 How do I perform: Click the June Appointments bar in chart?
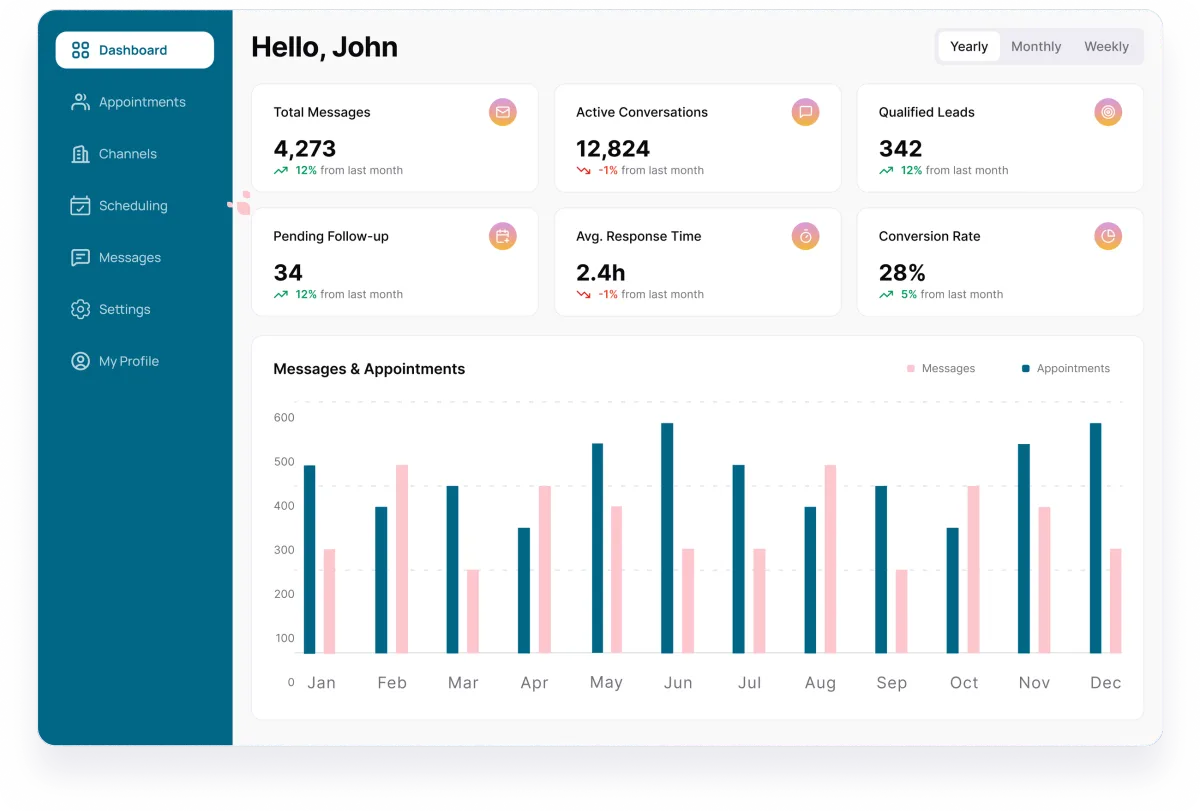[x=667, y=538]
